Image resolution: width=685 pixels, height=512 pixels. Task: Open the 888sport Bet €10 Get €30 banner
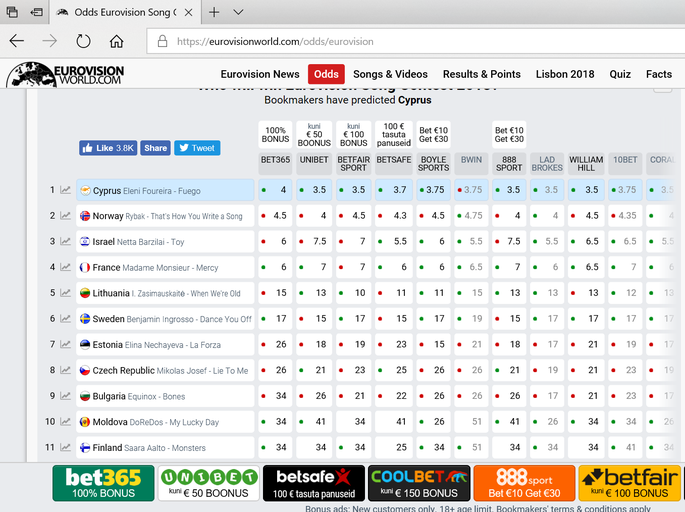tap(524, 483)
